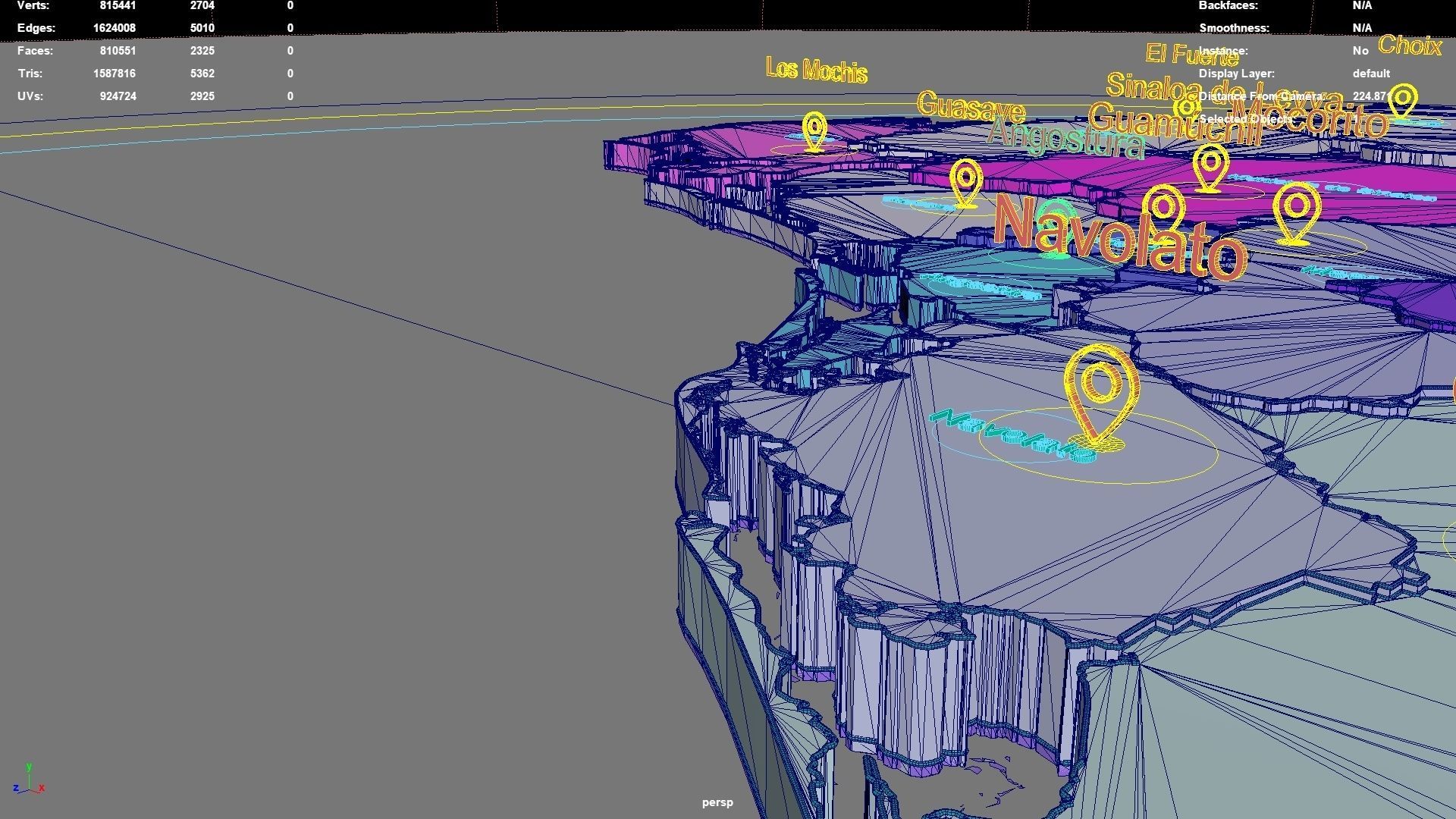Click the Display Layer HUD label
The height and width of the screenshot is (819, 1456).
point(1236,74)
